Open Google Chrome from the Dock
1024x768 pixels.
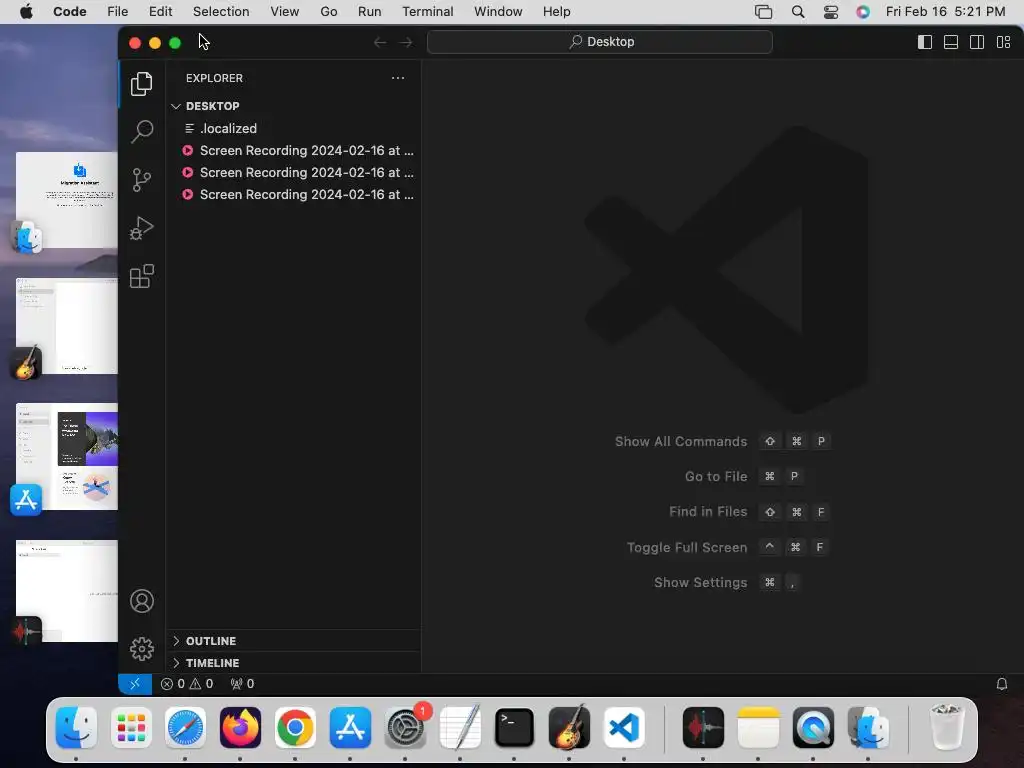(x=295, y=728)
